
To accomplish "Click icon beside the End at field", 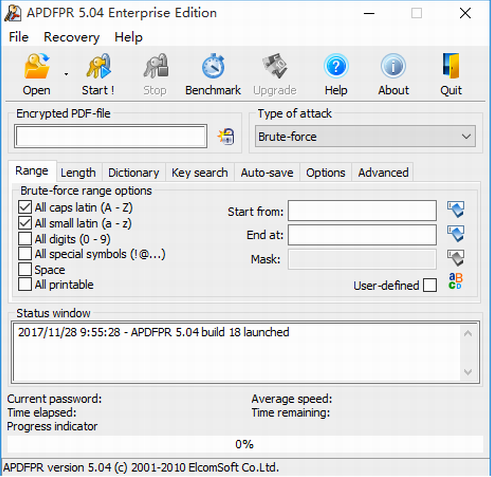I will click(456, 234).
